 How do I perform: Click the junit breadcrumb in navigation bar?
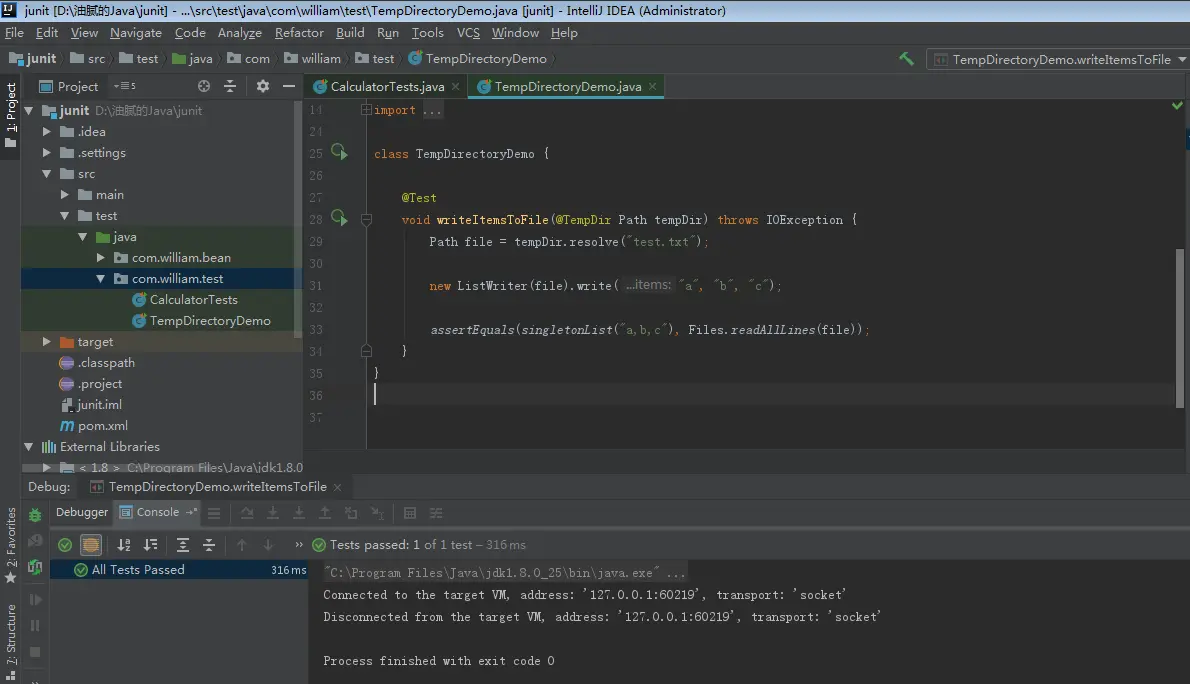(32, 58)
